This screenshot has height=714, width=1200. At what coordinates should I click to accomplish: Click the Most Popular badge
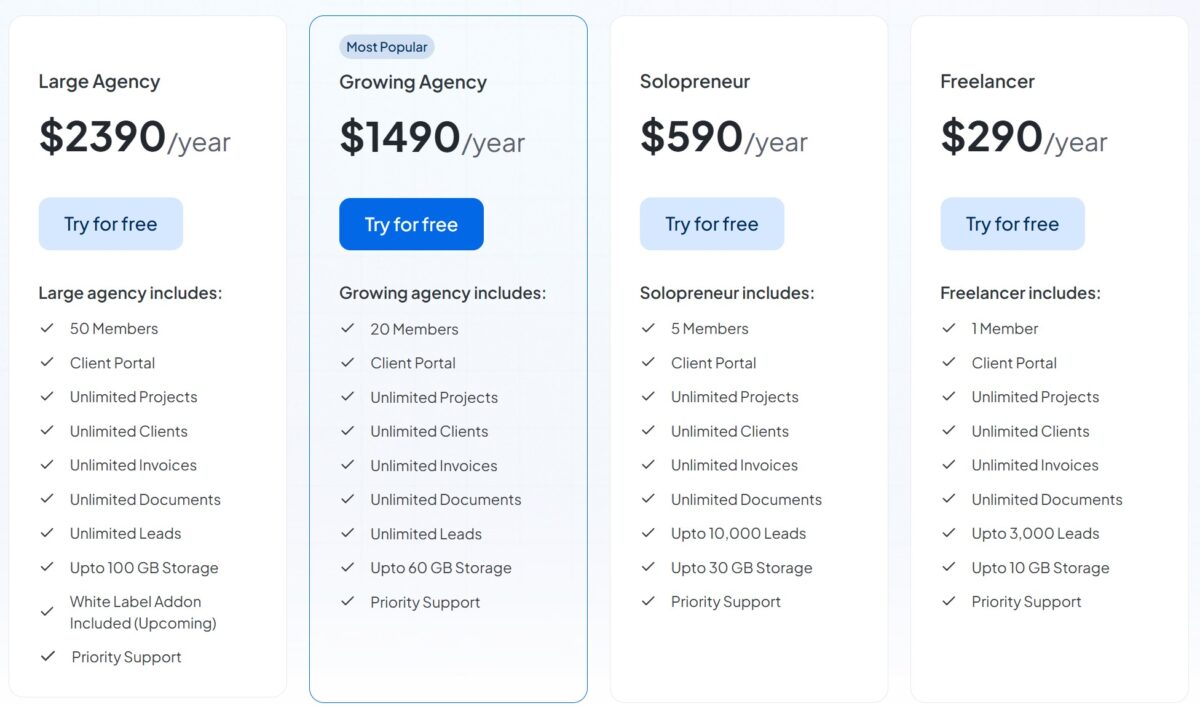[x=387, y=47]
